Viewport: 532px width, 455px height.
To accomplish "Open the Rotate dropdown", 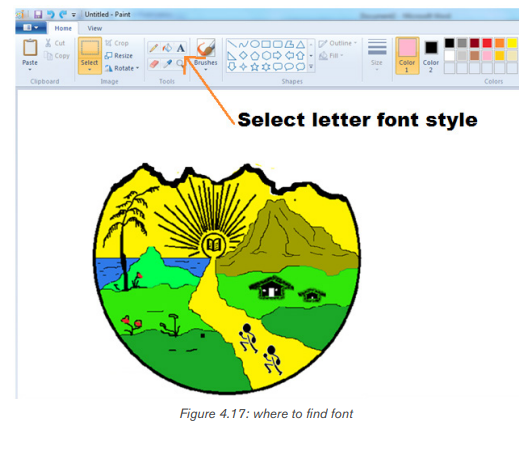I will (x=122, y=68).
